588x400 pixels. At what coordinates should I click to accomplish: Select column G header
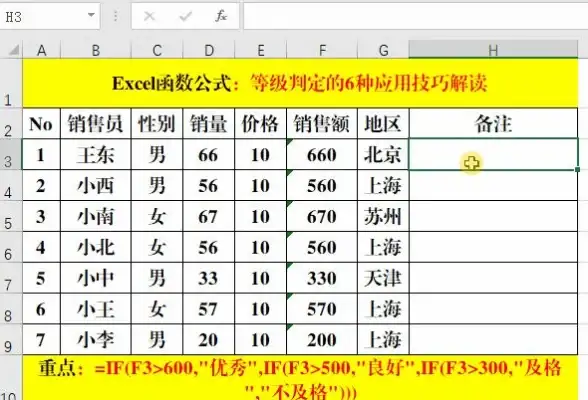pos(383,50)
